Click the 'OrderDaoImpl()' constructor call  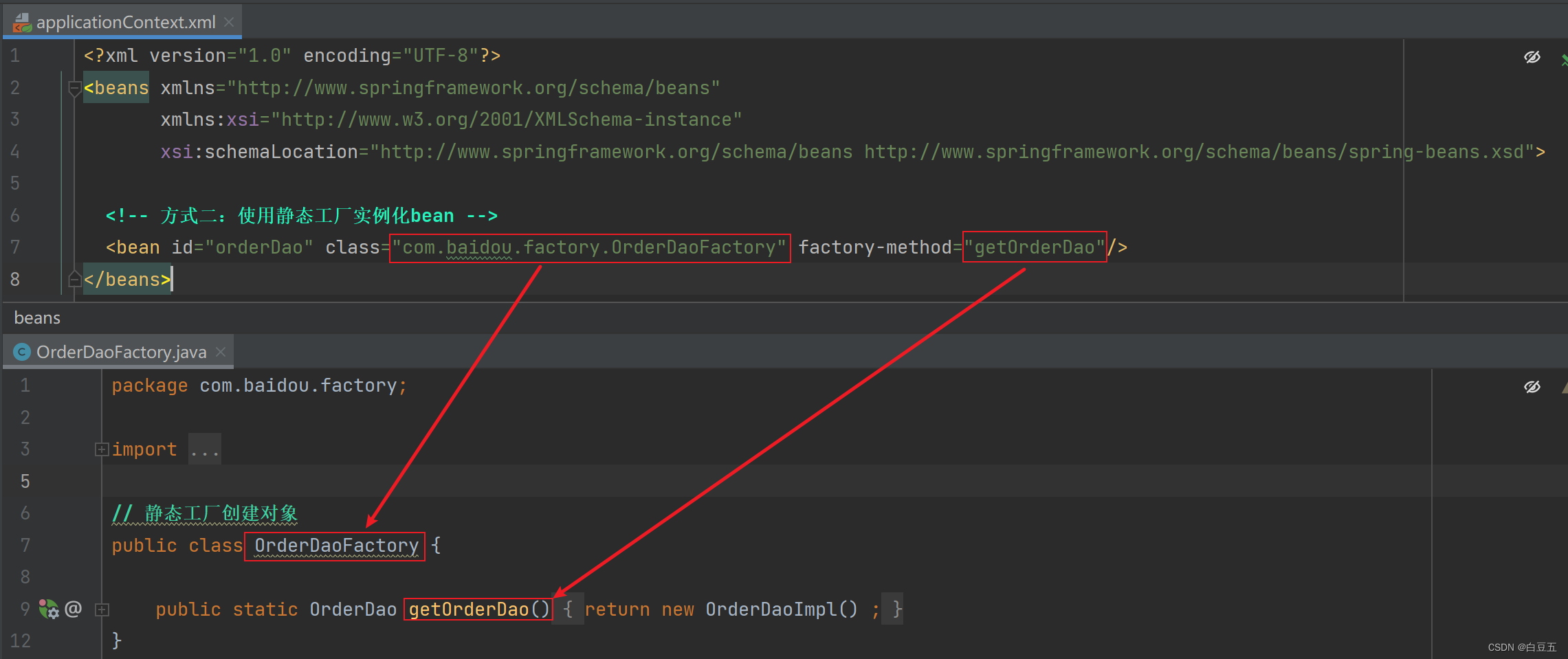pos(782,610)
